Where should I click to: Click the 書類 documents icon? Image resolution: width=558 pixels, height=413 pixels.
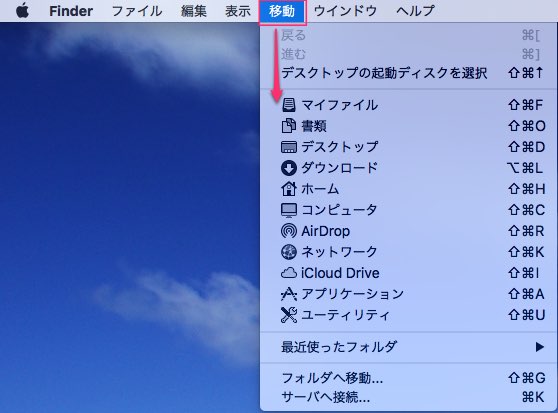pos(289,126)
